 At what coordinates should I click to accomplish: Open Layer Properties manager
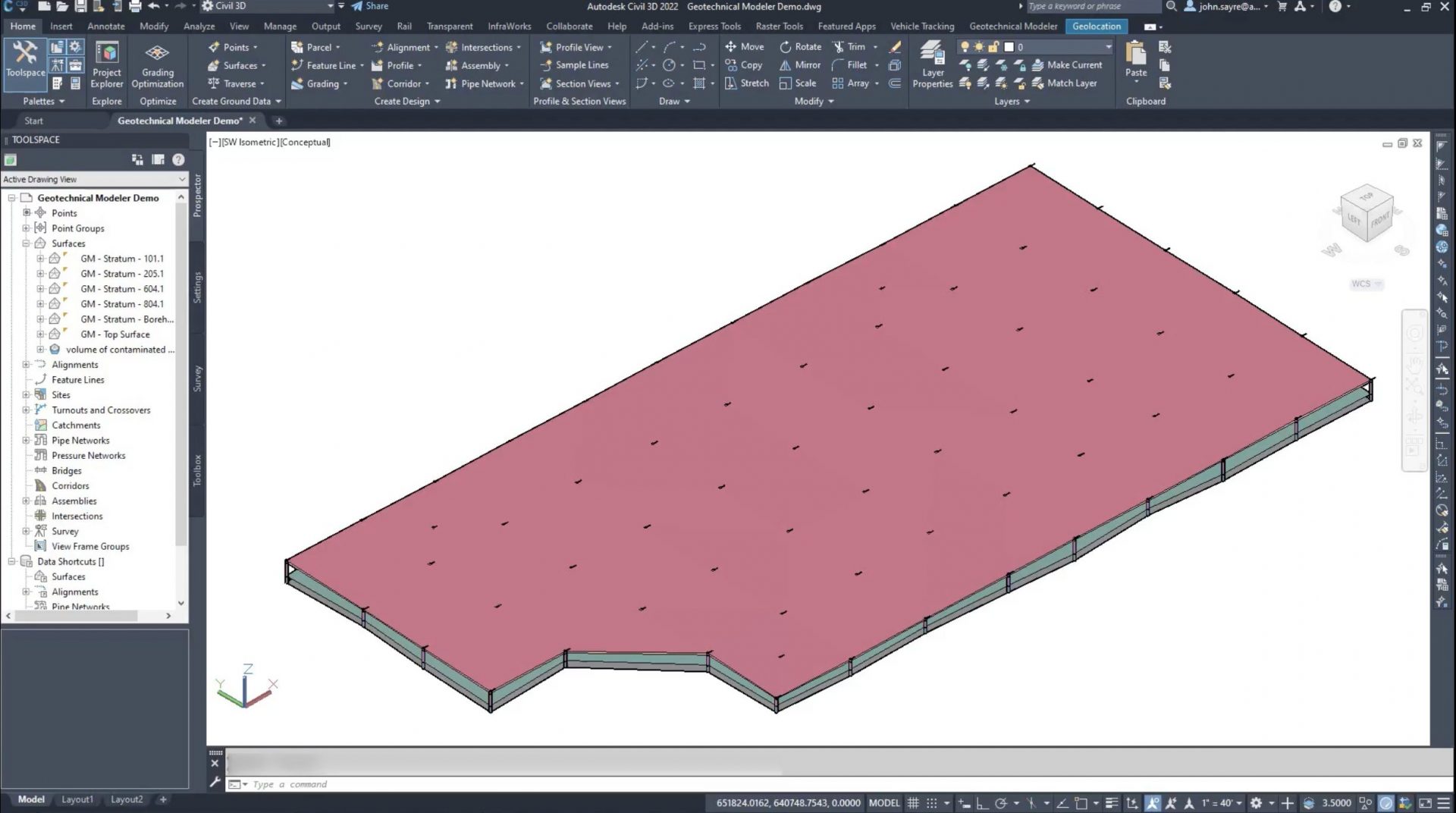pos(932,64)
